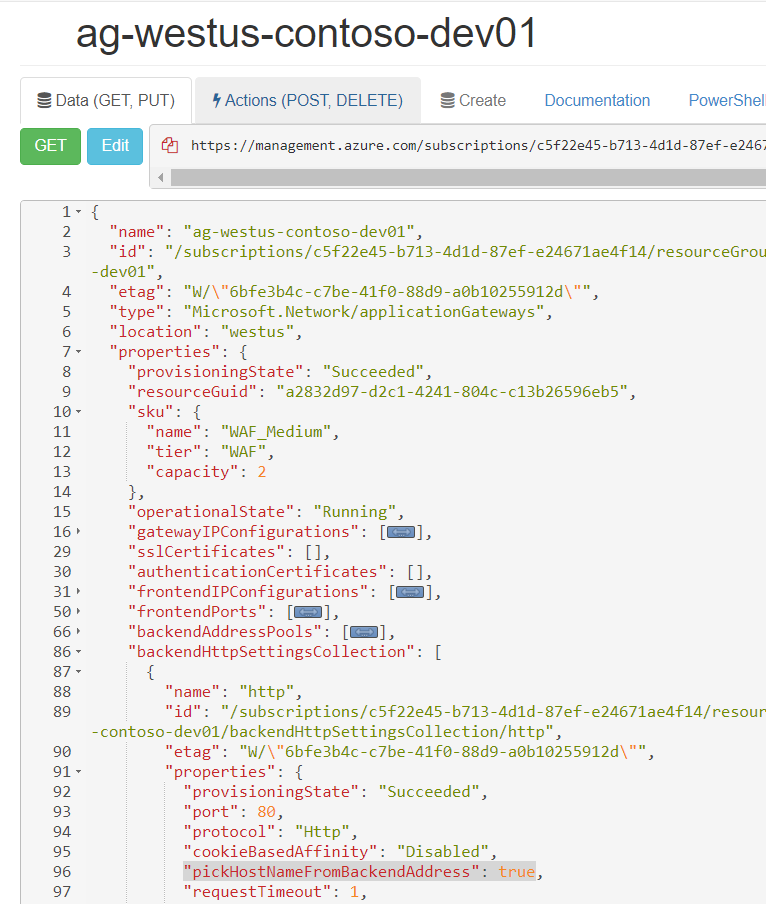Collapse the properties block at line 7
This screenshot has height=904, width=766.
tap(78, 352)
